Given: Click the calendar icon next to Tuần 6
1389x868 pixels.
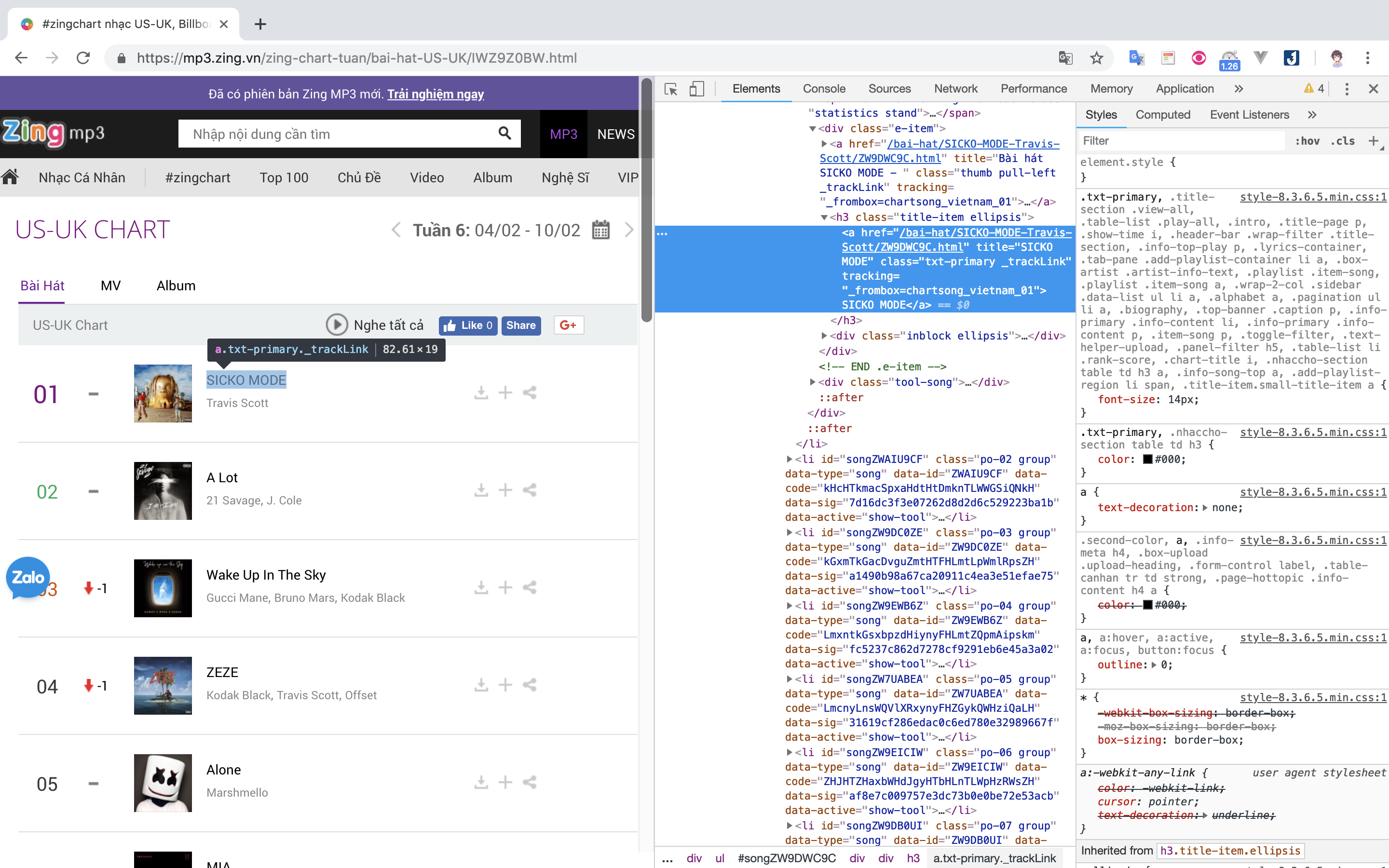Looking at the screenshot, I should 600,230.
